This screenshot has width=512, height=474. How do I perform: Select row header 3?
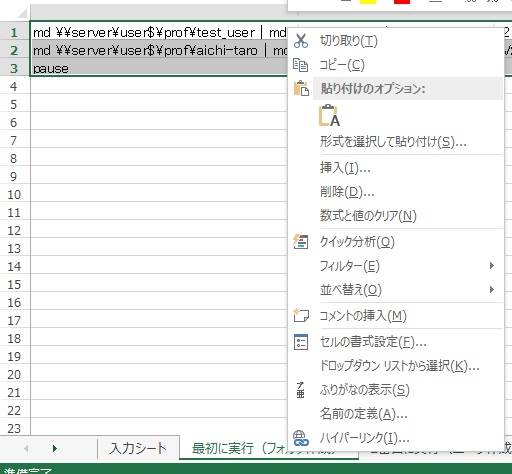coord(14,68)
